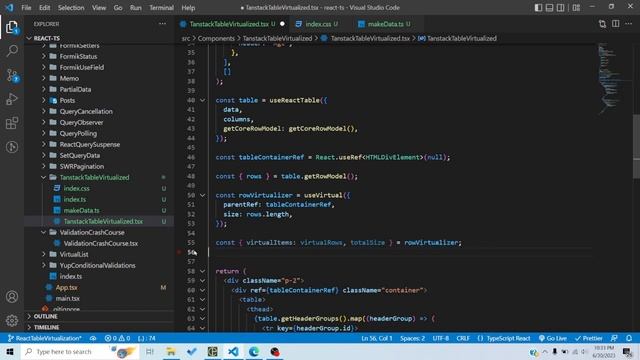Image resolution: width=640 pixels, height=360 pixels.
Task: Click Go Live in status bar
Action: click(x=553, y=338)
